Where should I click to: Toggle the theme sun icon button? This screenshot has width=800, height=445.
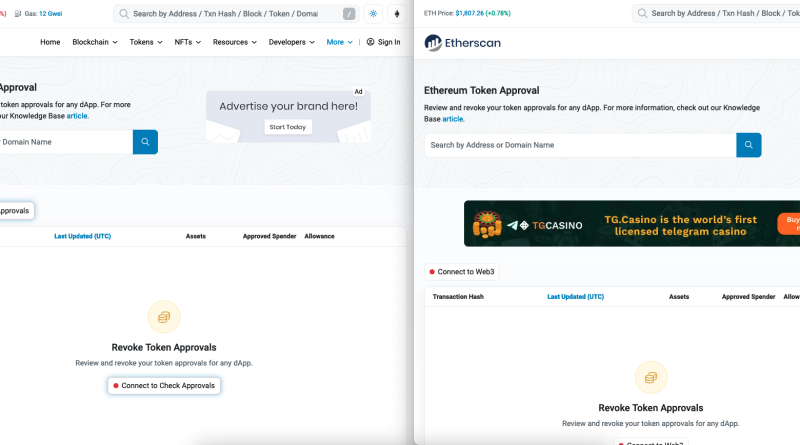tap(373, 14)
